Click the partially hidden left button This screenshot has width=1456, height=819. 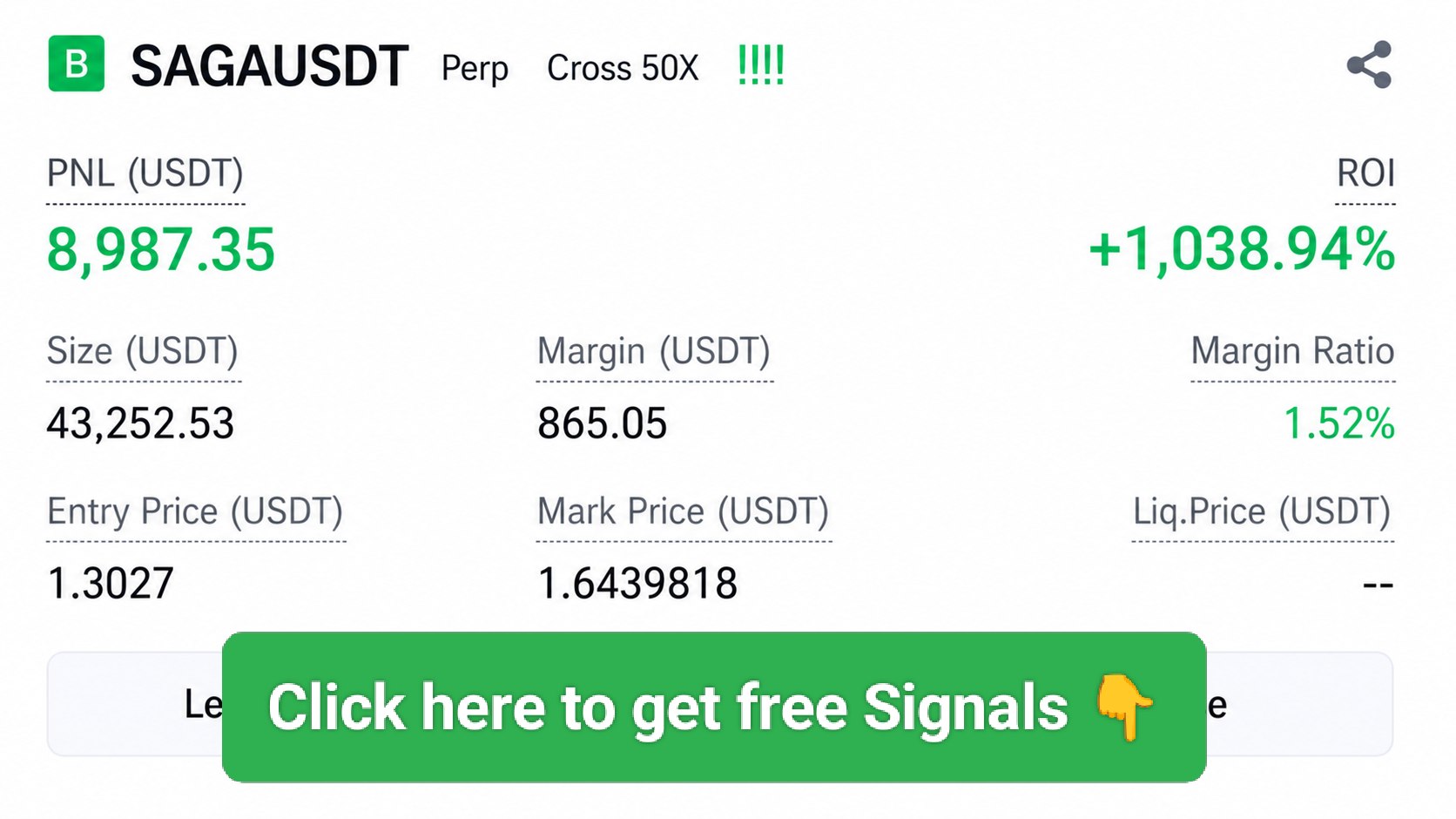pyautogui.click(x=135, y=704)
